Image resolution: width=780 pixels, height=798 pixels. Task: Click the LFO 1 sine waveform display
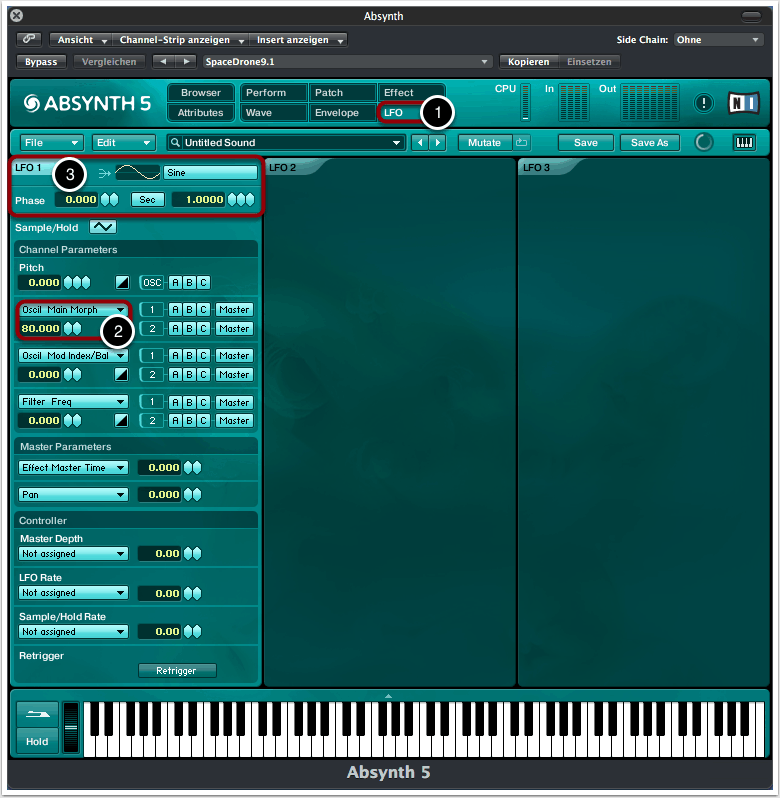point(136,172)
